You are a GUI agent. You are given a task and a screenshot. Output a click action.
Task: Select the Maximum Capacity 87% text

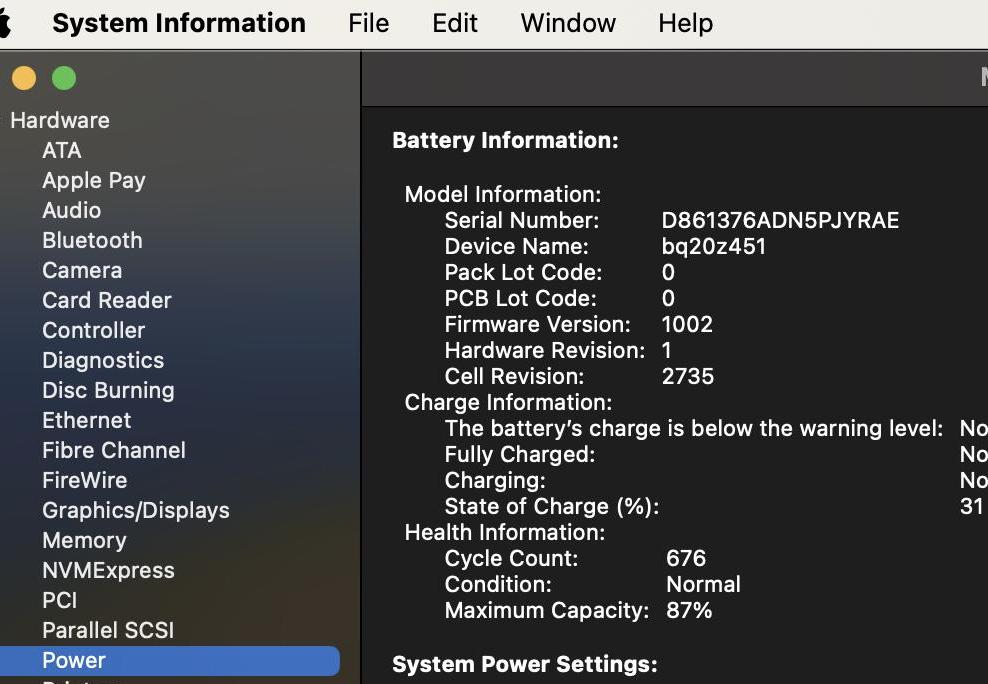689,610
